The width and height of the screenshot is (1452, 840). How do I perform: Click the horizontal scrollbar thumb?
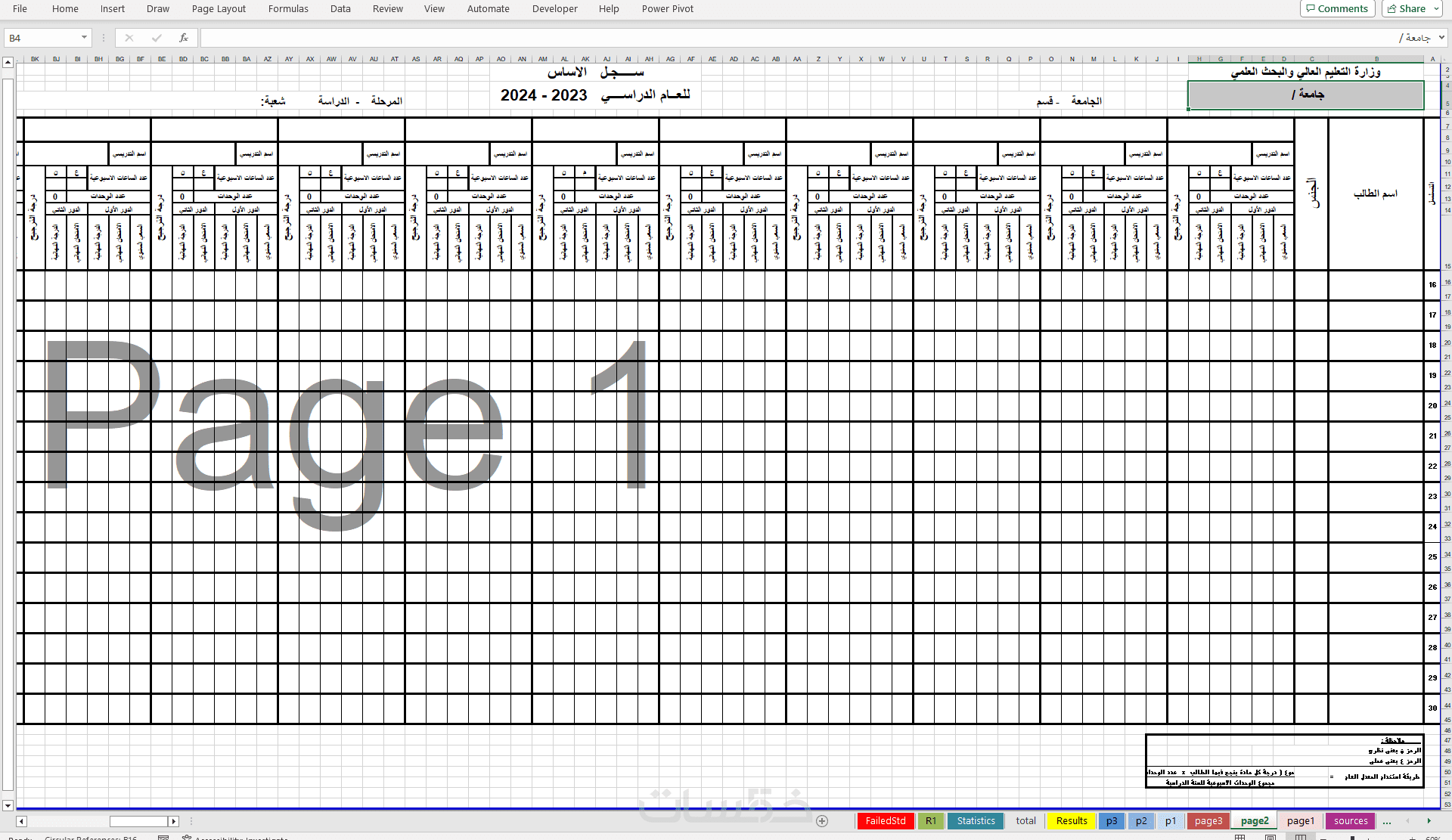pyautogui.click(x=138, y=821)
